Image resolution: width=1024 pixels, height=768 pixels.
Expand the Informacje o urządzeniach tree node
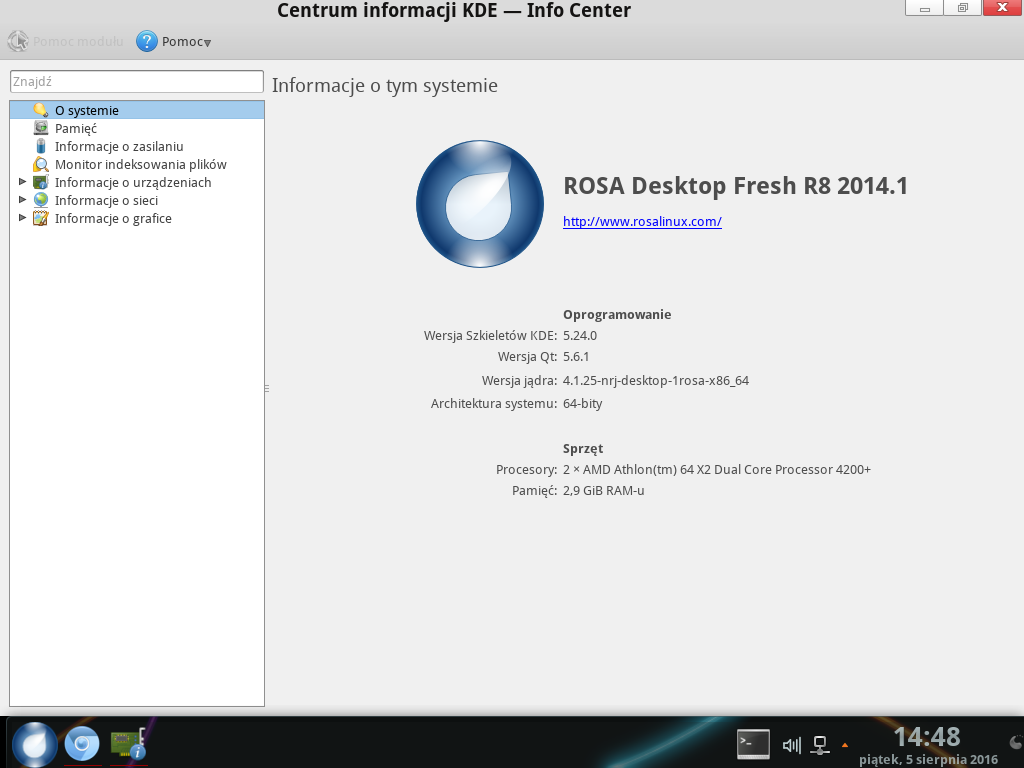pos(23,182)
